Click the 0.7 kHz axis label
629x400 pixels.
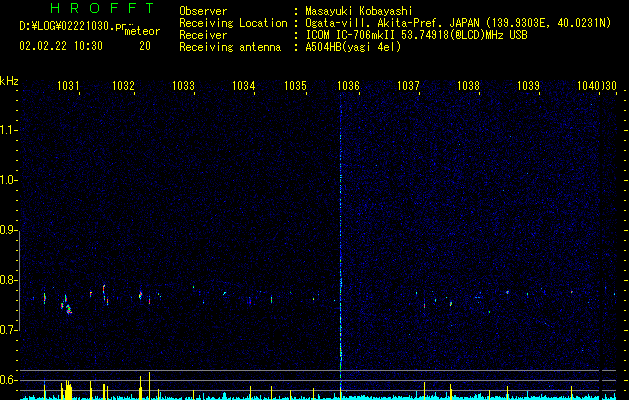click(8, 330)
